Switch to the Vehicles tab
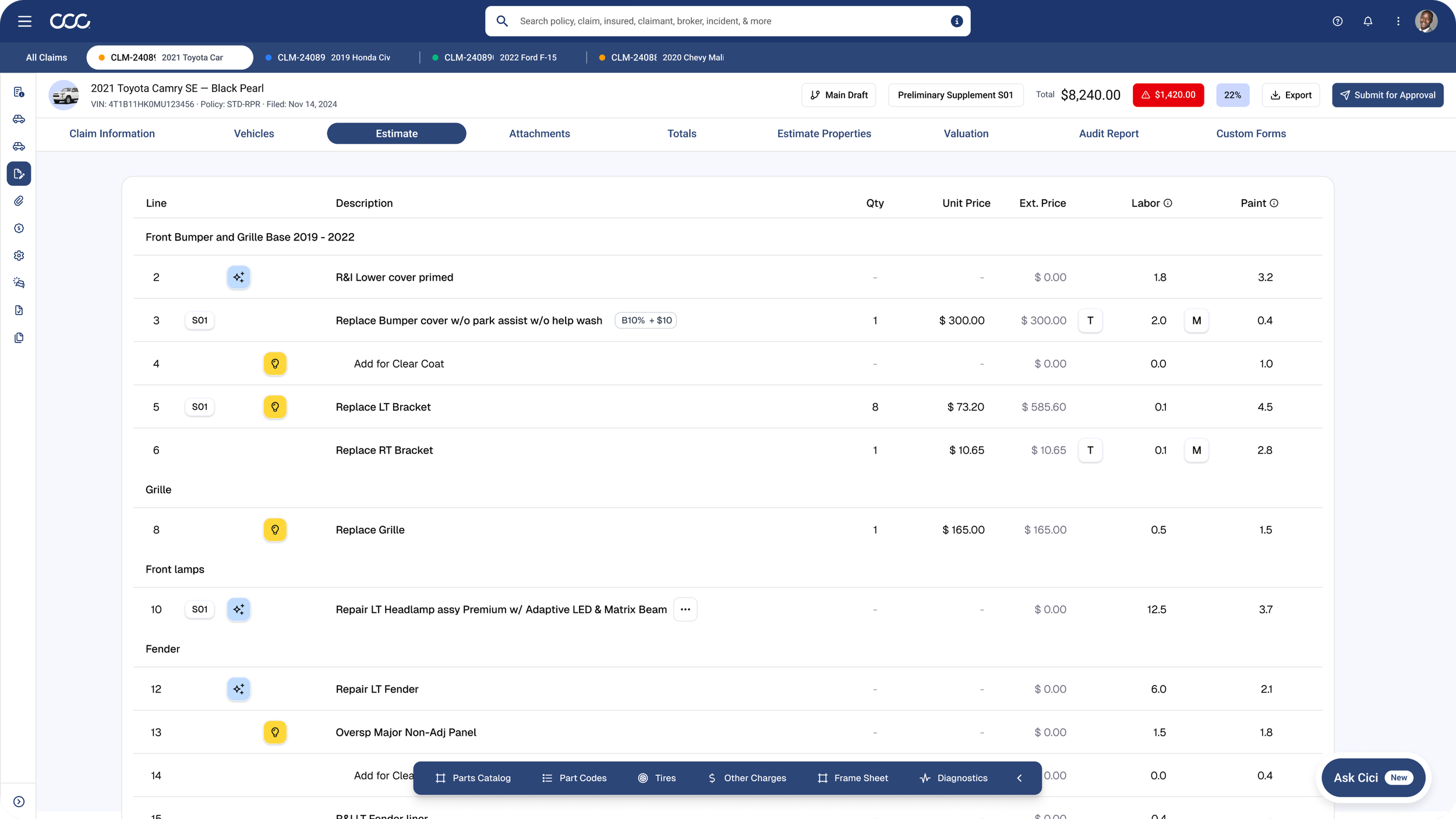1456x819 pixels. (x=254, y=133)
